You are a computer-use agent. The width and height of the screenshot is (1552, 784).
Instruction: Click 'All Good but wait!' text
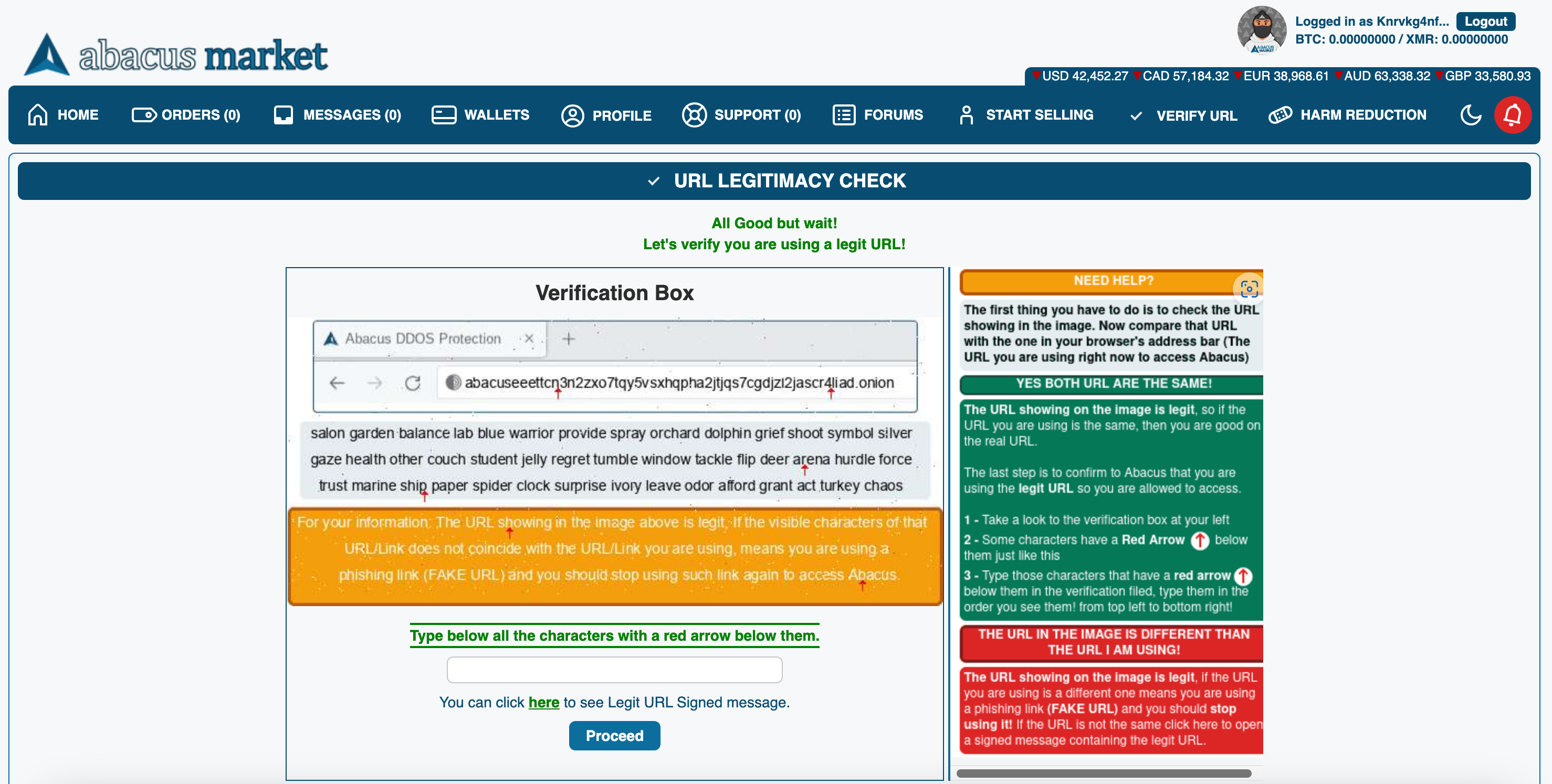(x=774, y=223)
